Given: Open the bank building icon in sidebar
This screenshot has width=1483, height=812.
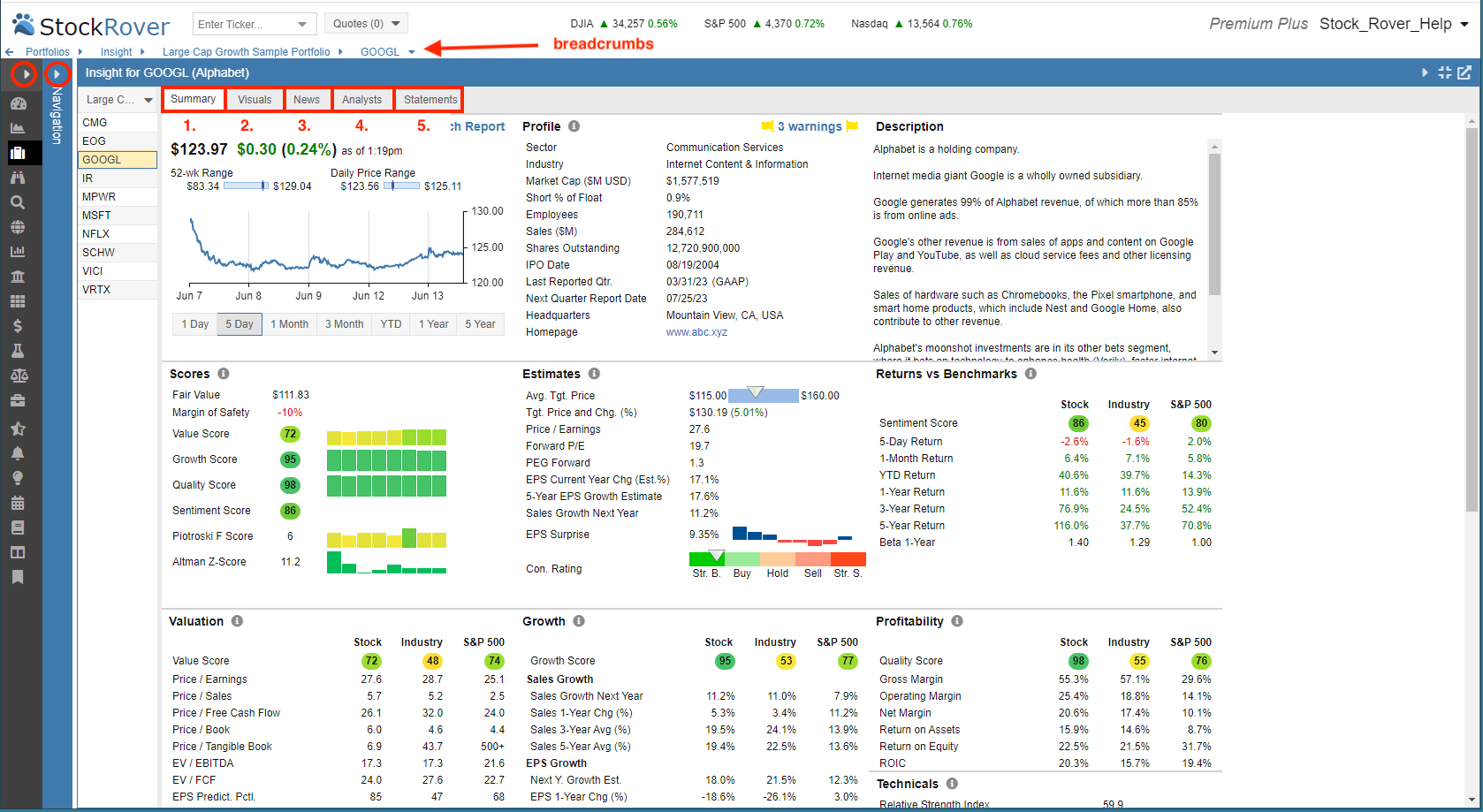Looking at the screenshot, I should (x=18, y=277).
